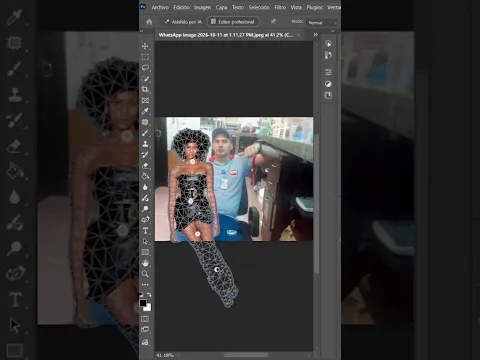Switch to Asistido por IA mode

(x=183, y=22)
